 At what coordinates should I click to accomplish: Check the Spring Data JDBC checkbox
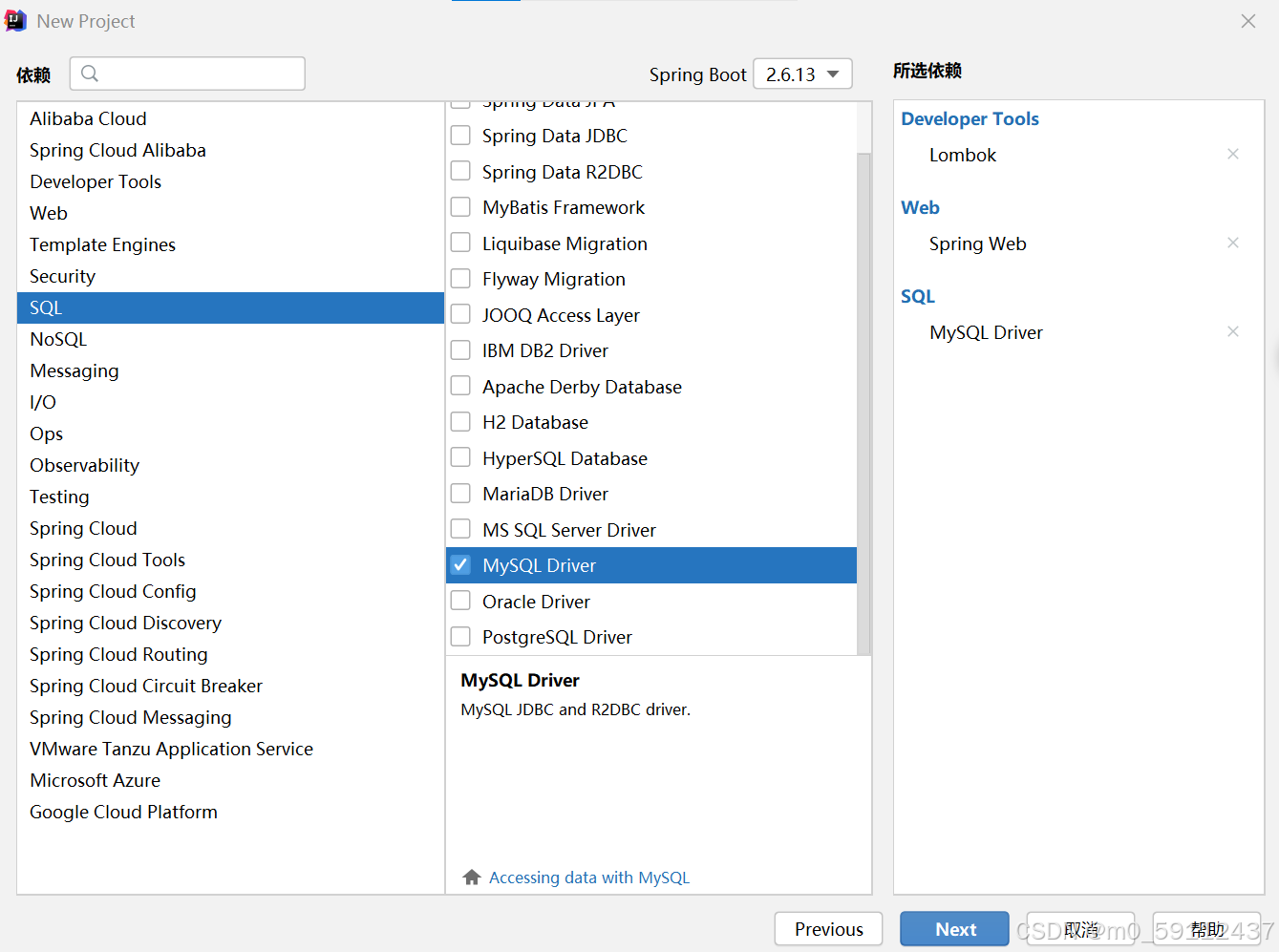click(460, 135)
